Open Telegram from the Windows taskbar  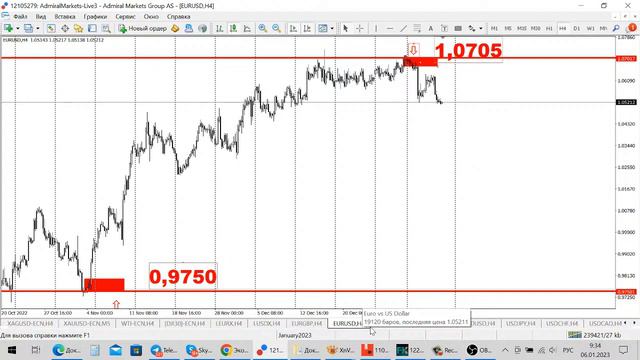tap(164, 350)
